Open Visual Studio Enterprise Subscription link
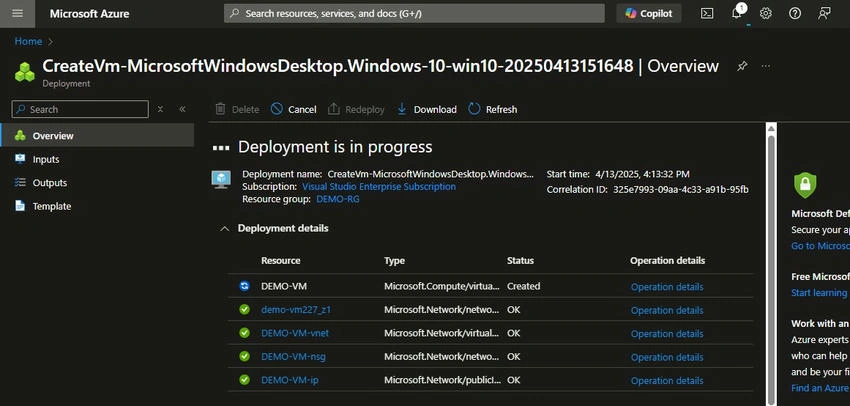 tap(378, 186)
